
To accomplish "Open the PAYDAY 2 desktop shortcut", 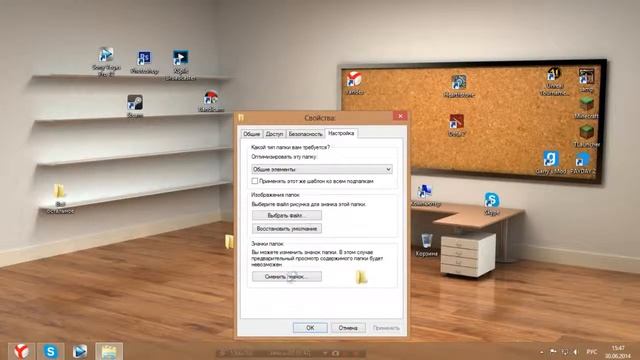I will [583, 163].
